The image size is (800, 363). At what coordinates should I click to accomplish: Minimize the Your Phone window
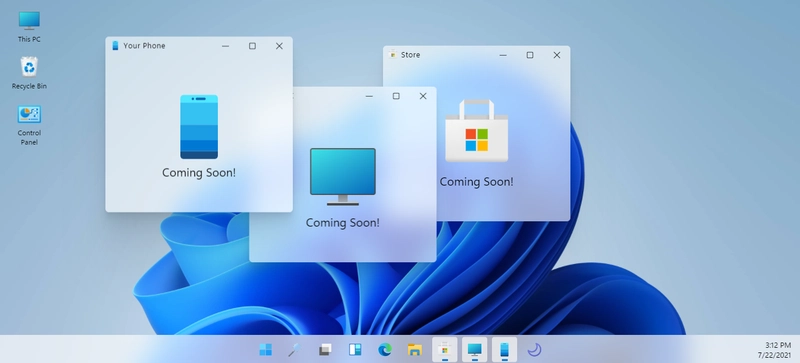(x=226, y=46)
